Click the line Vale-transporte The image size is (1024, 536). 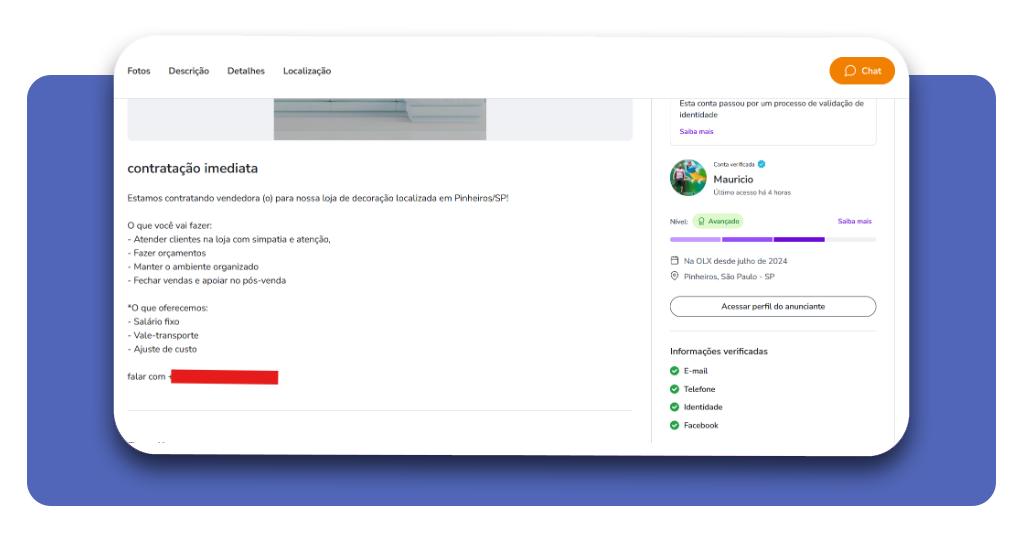click(x=163, y=336)
